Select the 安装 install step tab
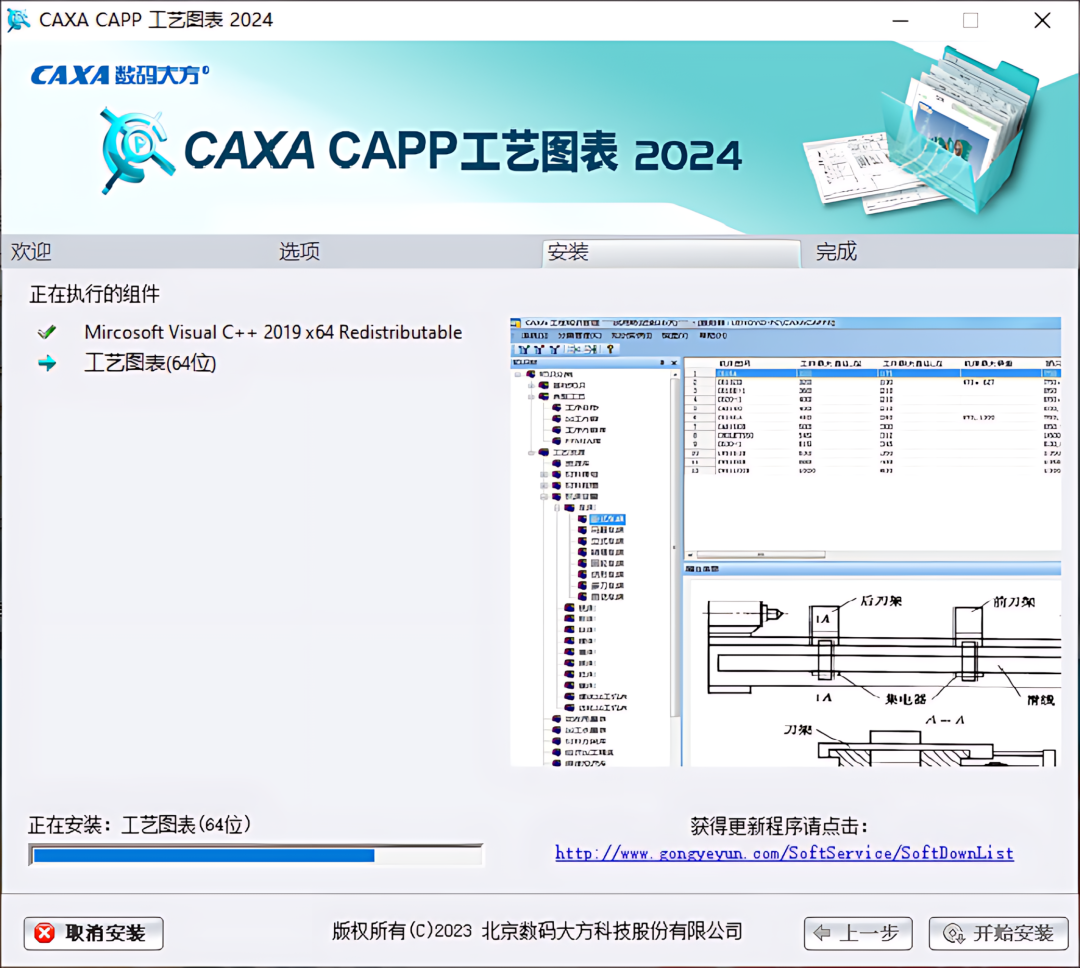The width and height of the screenshot is (1080, 968). click(671, 253)
